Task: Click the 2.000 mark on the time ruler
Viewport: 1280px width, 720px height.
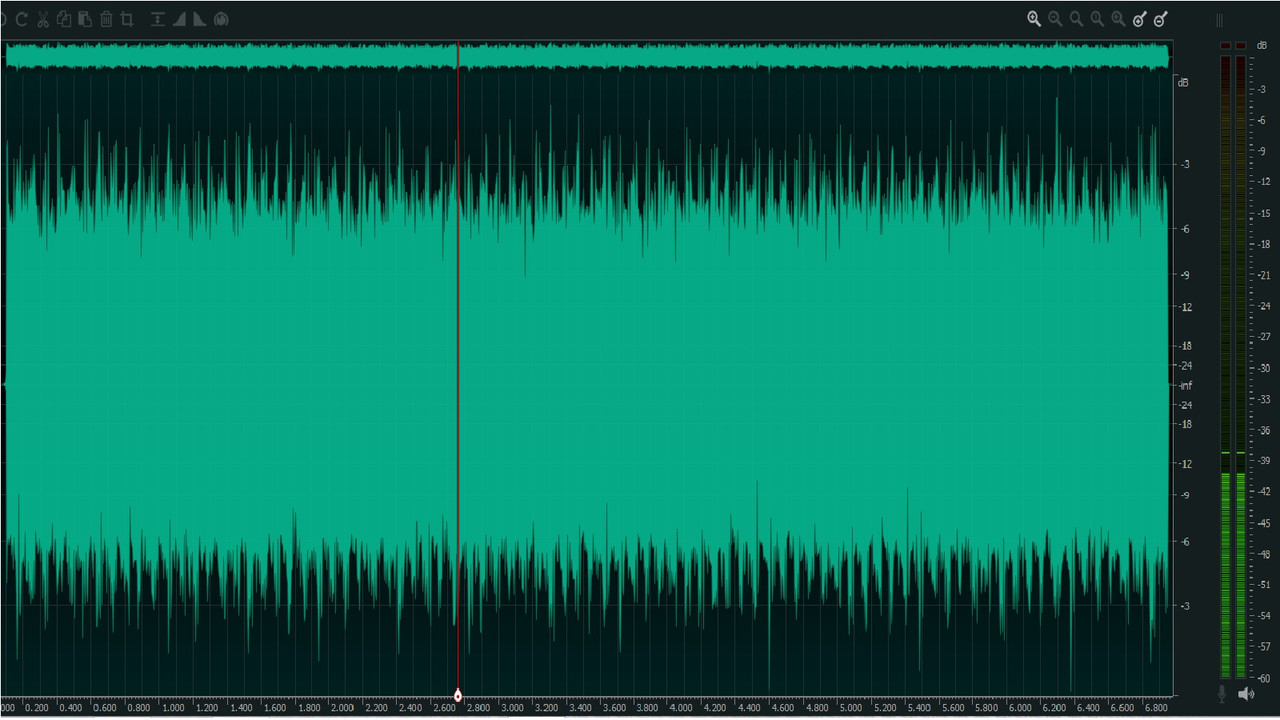Action: click(x=342, y=708)
